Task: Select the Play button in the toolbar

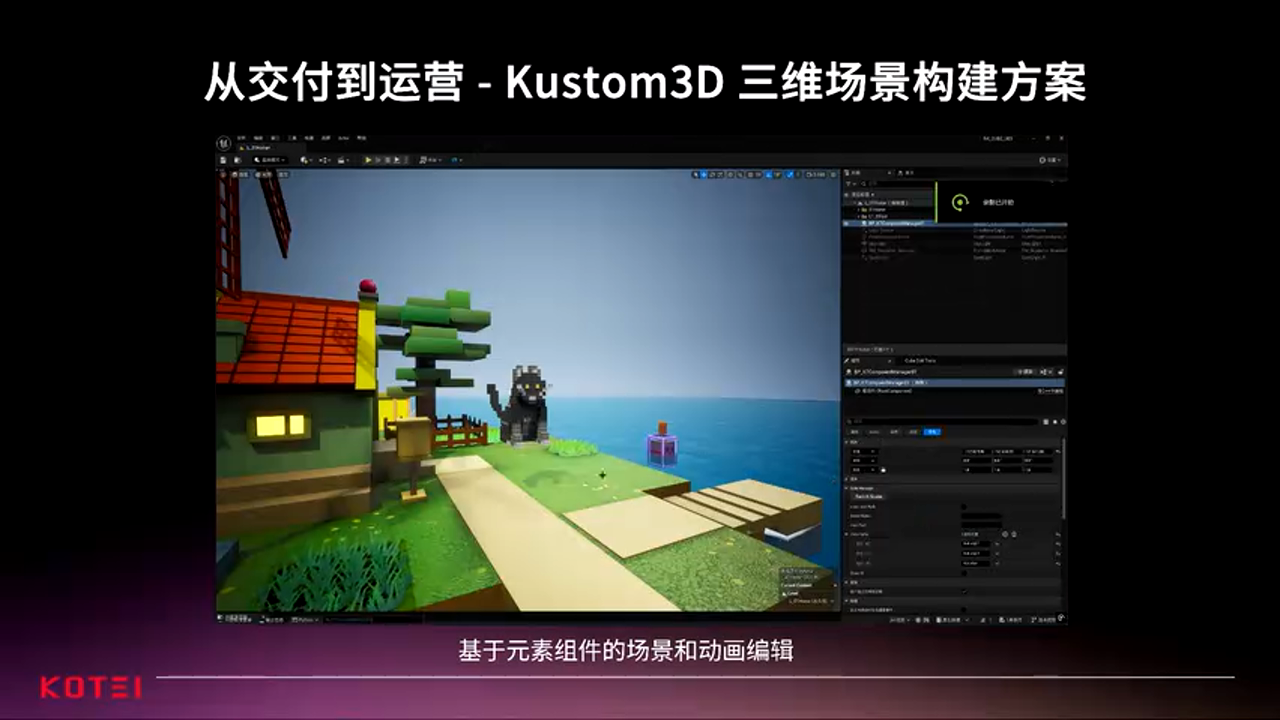Action: click(x=368, y=160)
